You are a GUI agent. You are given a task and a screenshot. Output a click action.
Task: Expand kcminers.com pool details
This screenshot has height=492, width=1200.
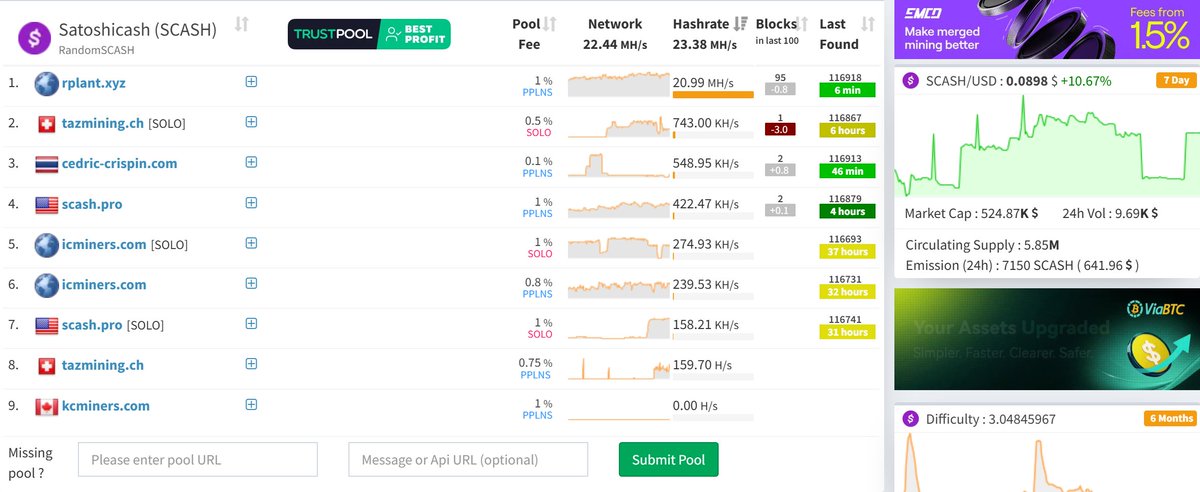click(251, 404)
